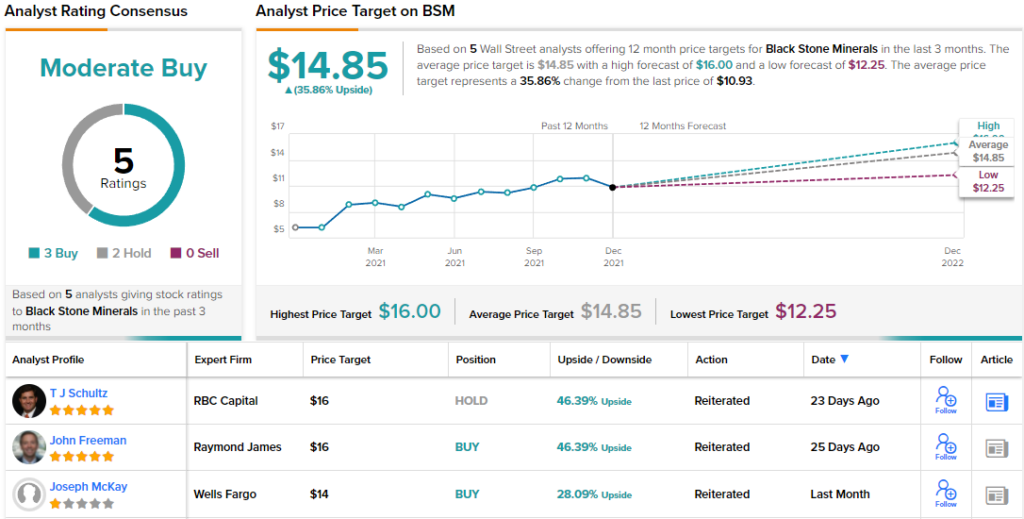
Task: Follow analyst T J Schultz
Action: coord(945,400)
